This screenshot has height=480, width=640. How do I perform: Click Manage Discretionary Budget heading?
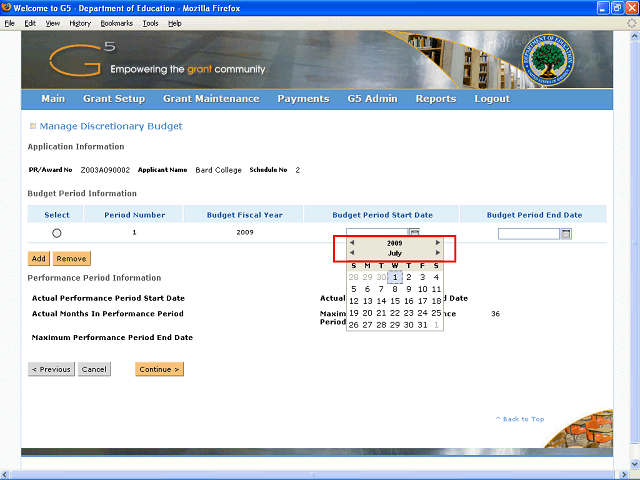tap(111, 126)
